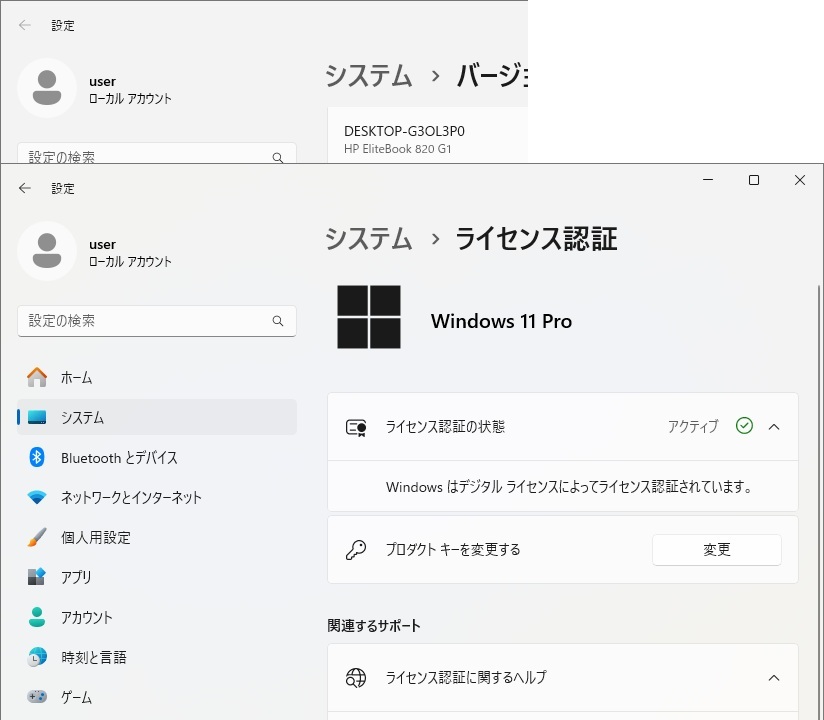Click the システム monitor icon
Image resolution: width=824 pixels, height=720 pixels.
point(37,417)
